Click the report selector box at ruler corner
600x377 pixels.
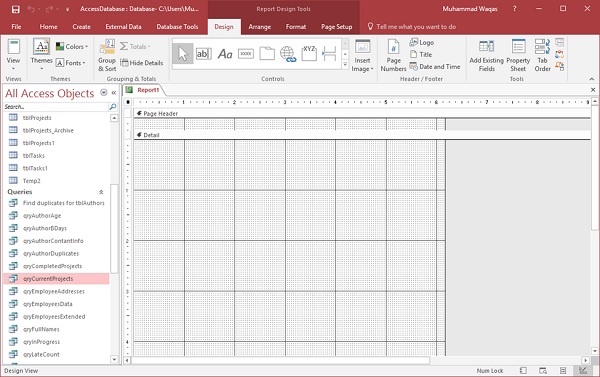(128, 102)
